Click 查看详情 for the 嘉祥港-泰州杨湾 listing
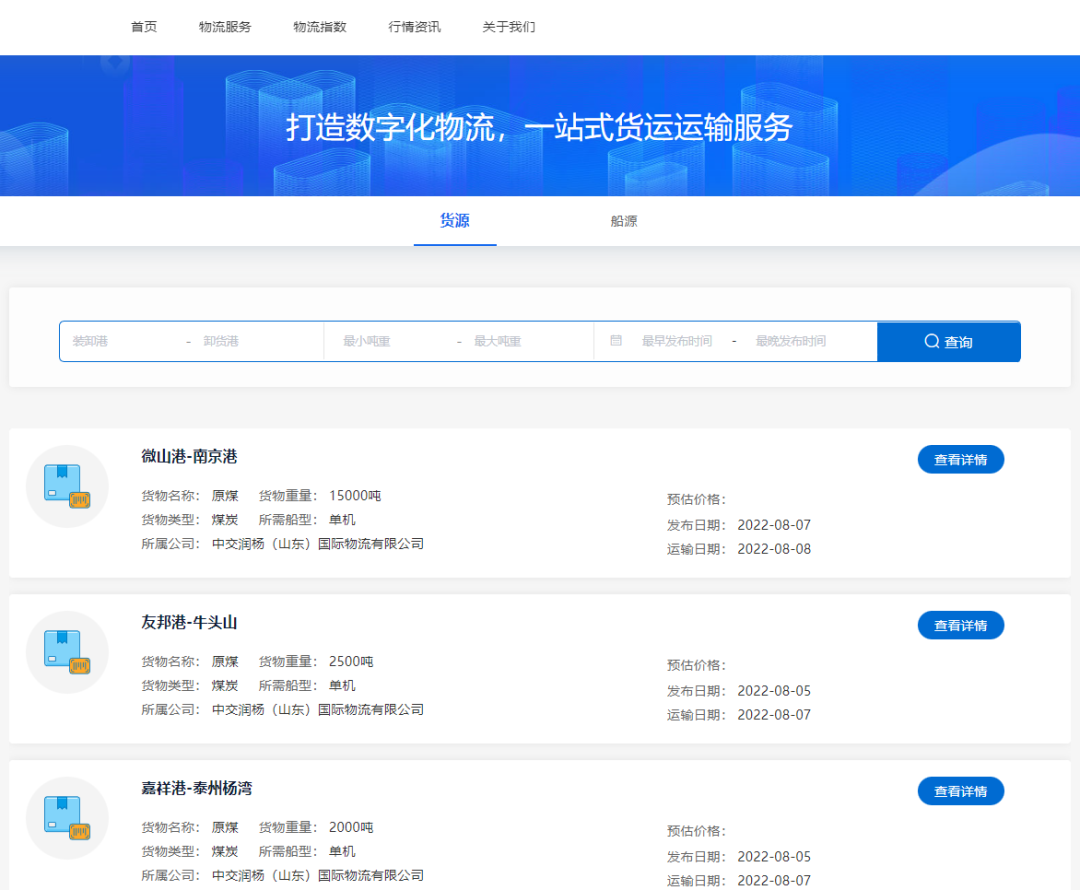This screenshot has height=890, width=1080. pos(960,791)
